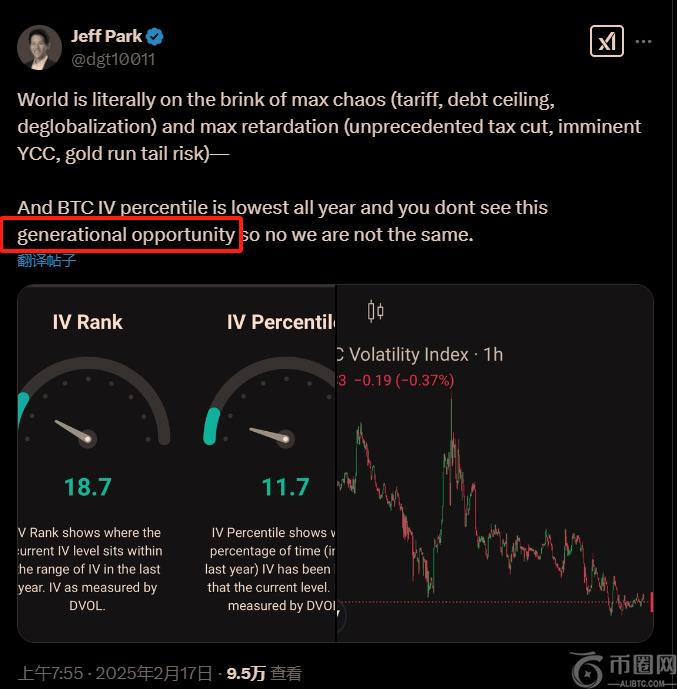677x689 pixels.
Task: Open the Jeff Park display name link
Action: (x=105, y=37)
